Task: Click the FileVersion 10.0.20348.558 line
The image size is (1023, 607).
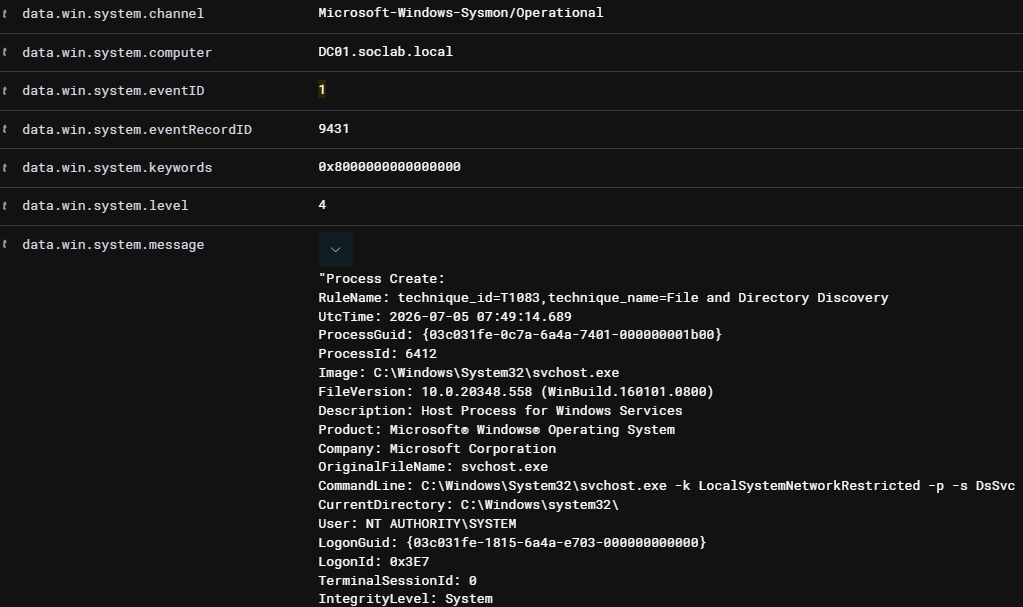Action: point(516,392)
